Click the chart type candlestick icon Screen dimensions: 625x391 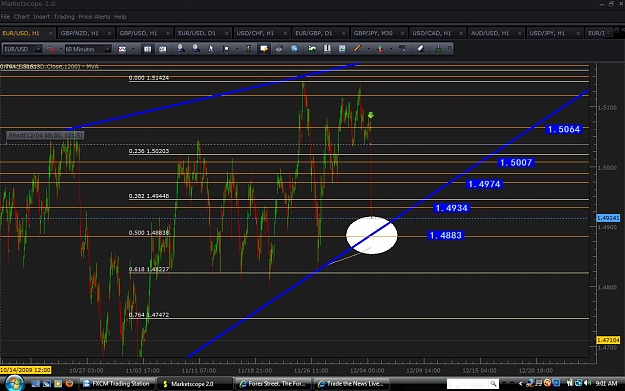click(122, 49)
